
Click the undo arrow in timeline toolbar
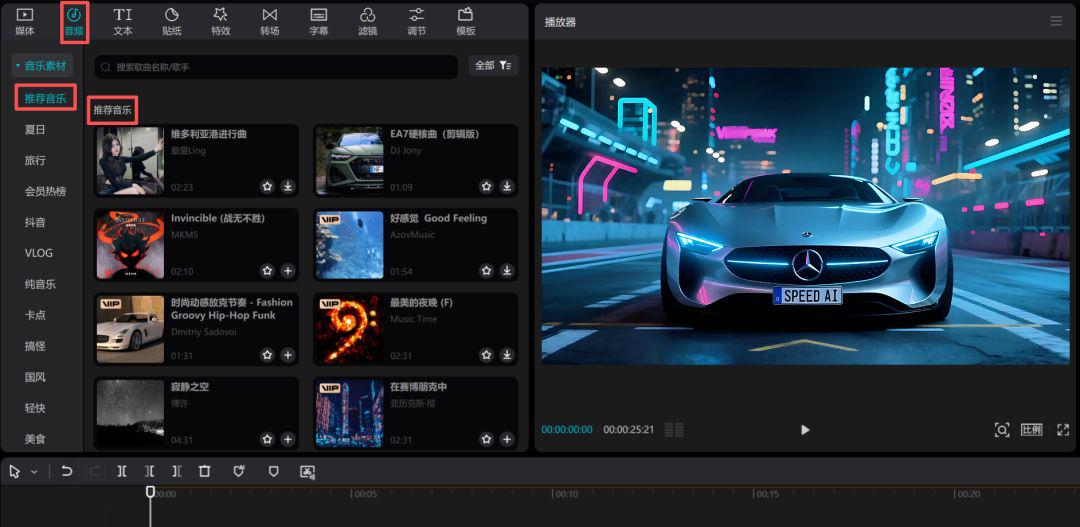(67, 471)
